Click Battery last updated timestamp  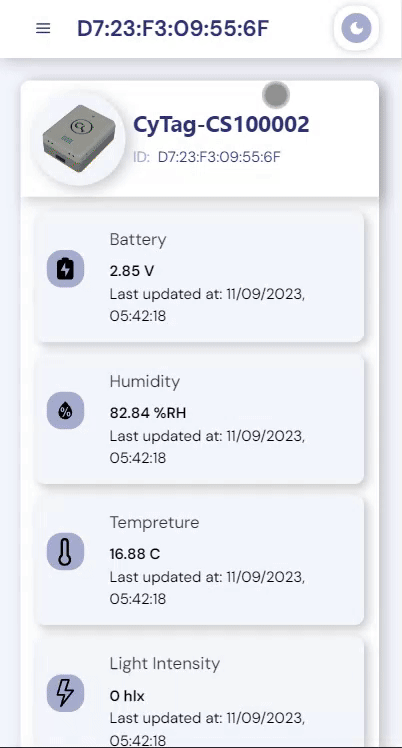(207, 305)
